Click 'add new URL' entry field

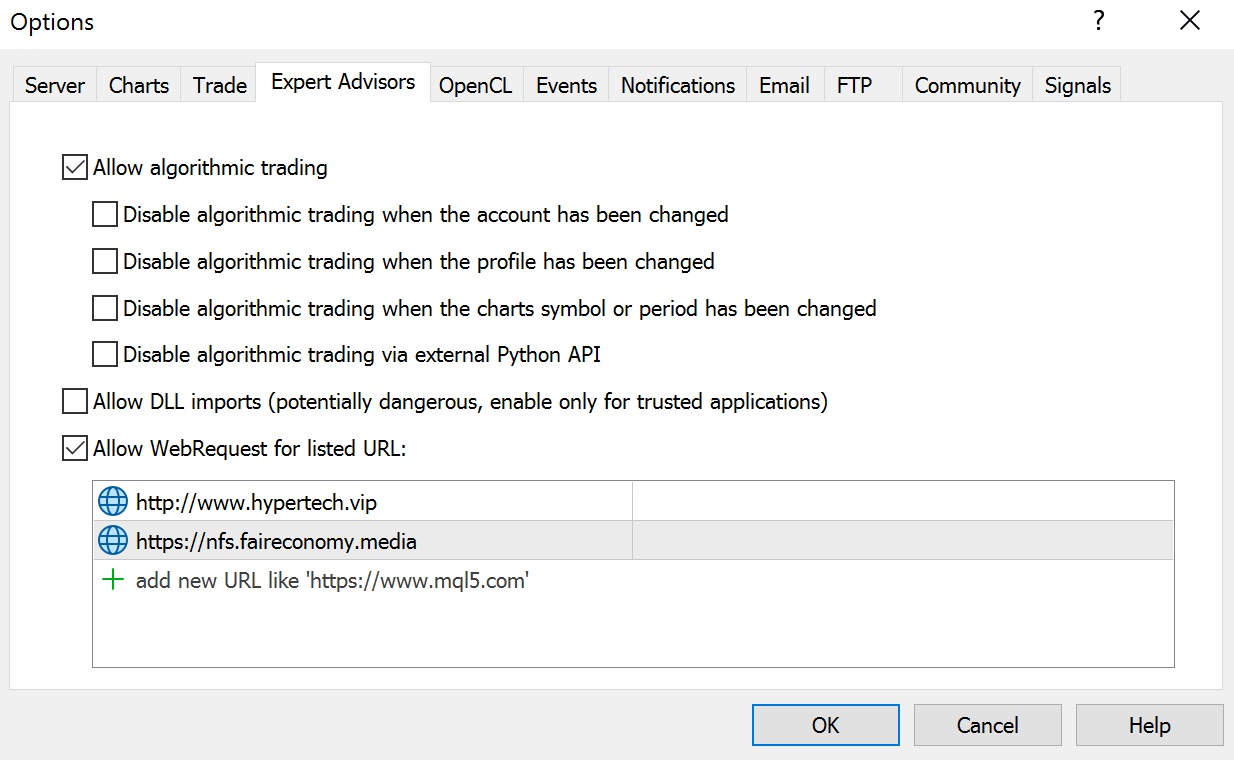332,580
